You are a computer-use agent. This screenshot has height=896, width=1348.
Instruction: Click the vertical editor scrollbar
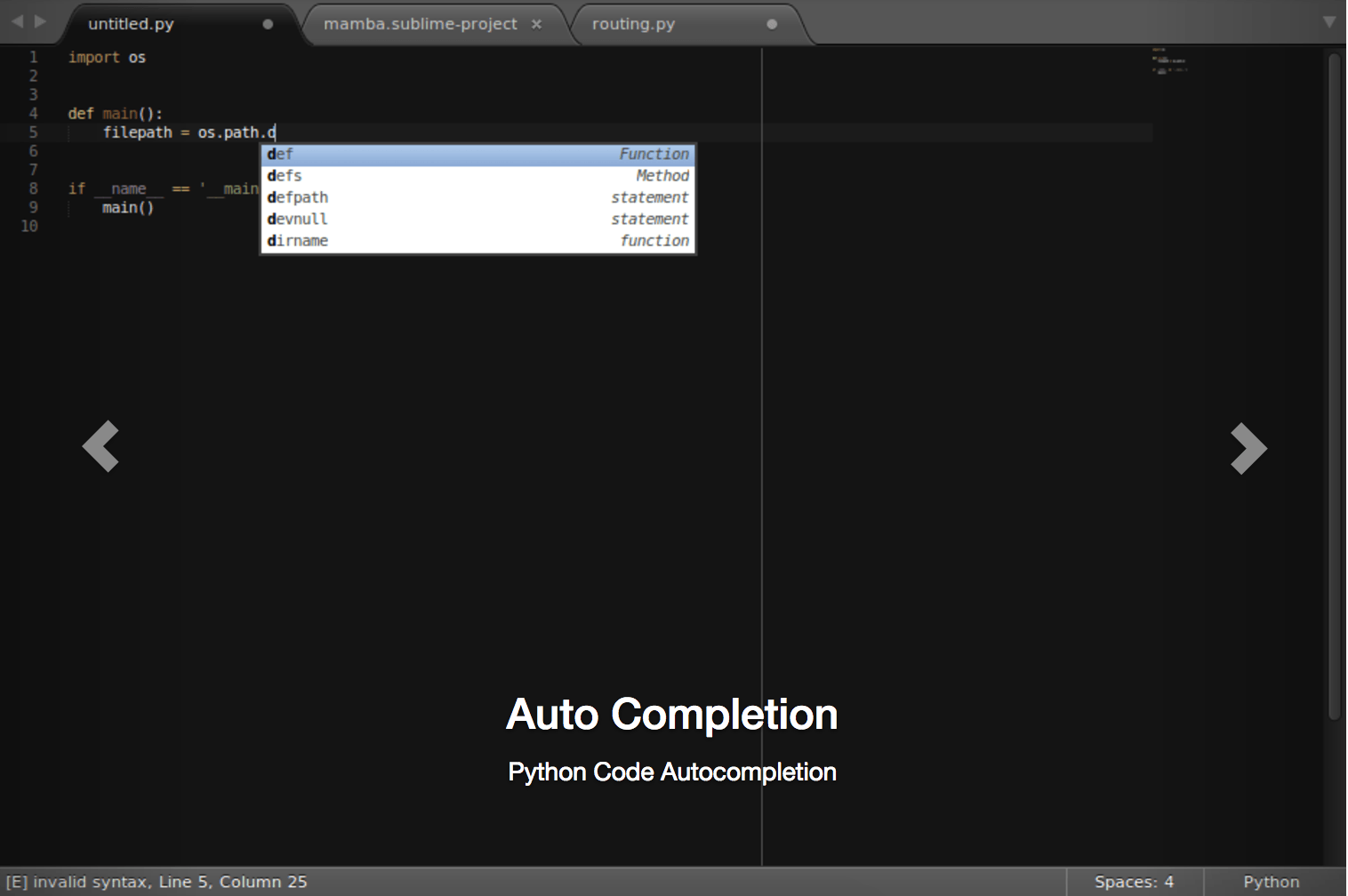click(x=1333, y=382)
